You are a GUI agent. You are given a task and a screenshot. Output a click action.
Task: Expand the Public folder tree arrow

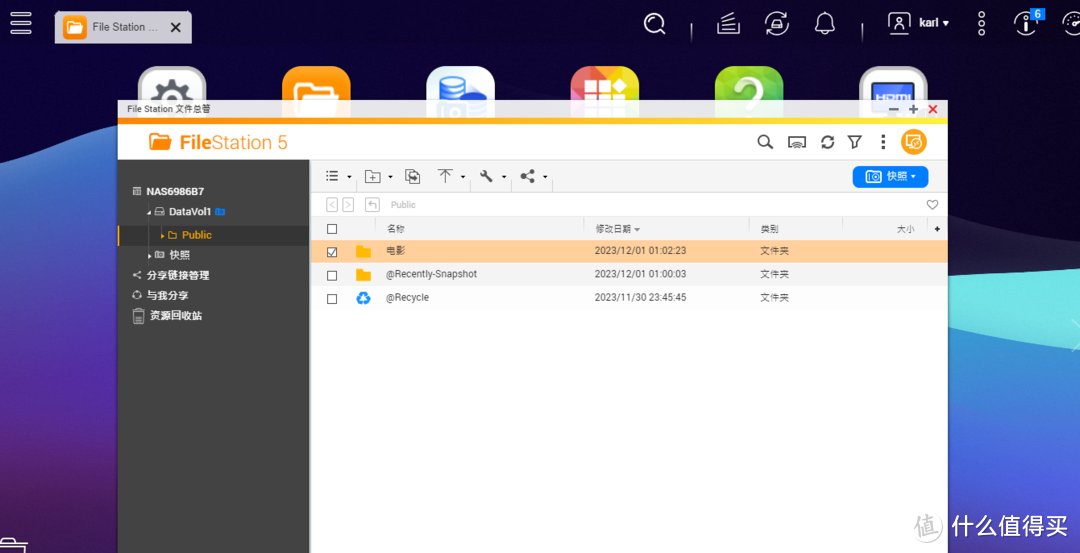pyautogui.click(x=163, y=236)
